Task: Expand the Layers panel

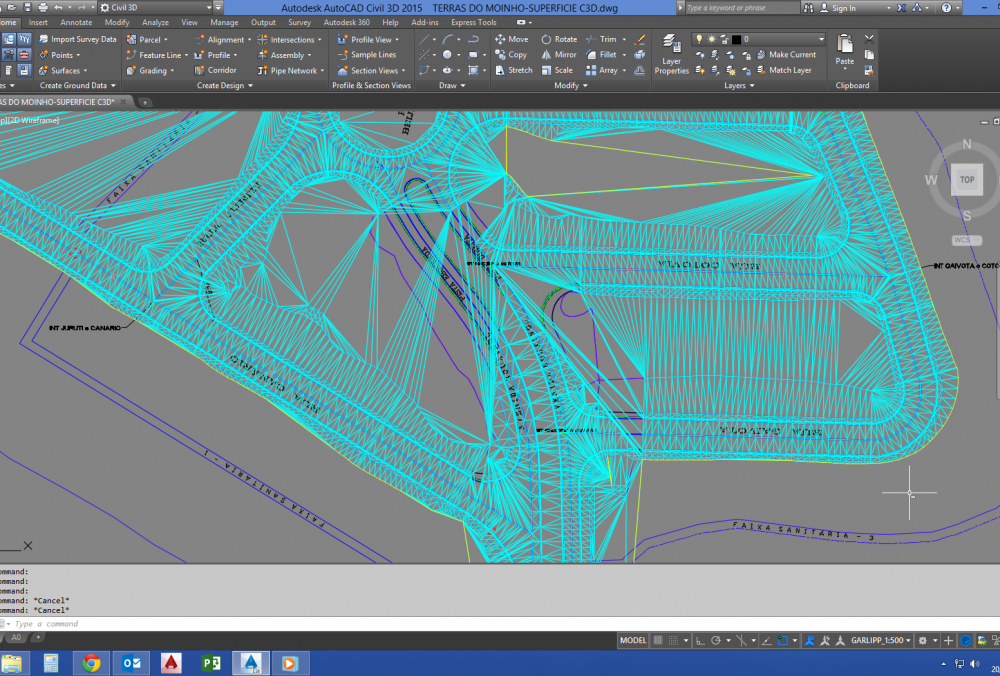Action: pos(739,85)
